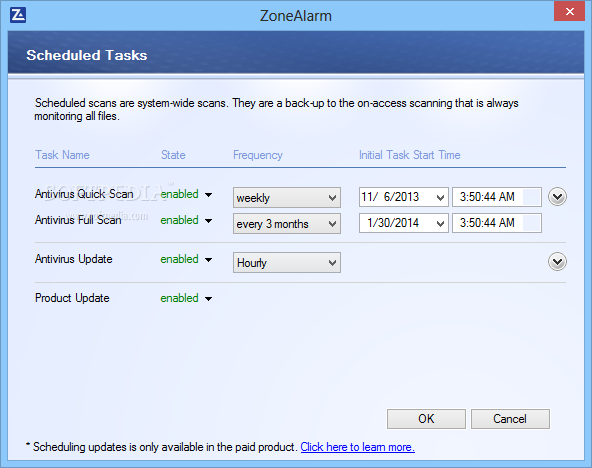Close the ZoneAlarm window
Screen dimensions: 592x468
pos(569,11)
